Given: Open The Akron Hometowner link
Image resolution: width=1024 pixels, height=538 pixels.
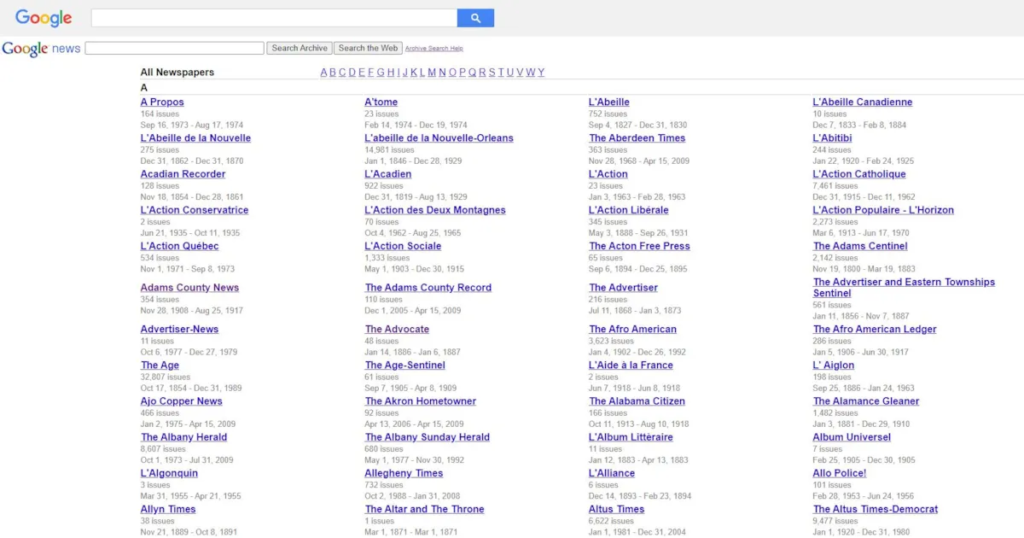Looking at the screenshot, I should point(420,401).
